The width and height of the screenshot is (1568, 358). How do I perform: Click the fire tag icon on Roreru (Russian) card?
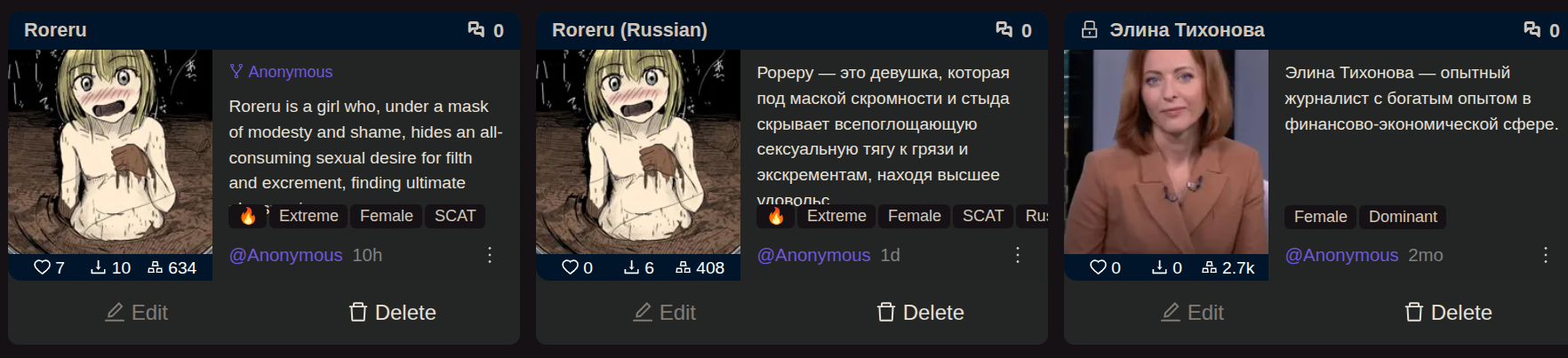click(776, 216)
